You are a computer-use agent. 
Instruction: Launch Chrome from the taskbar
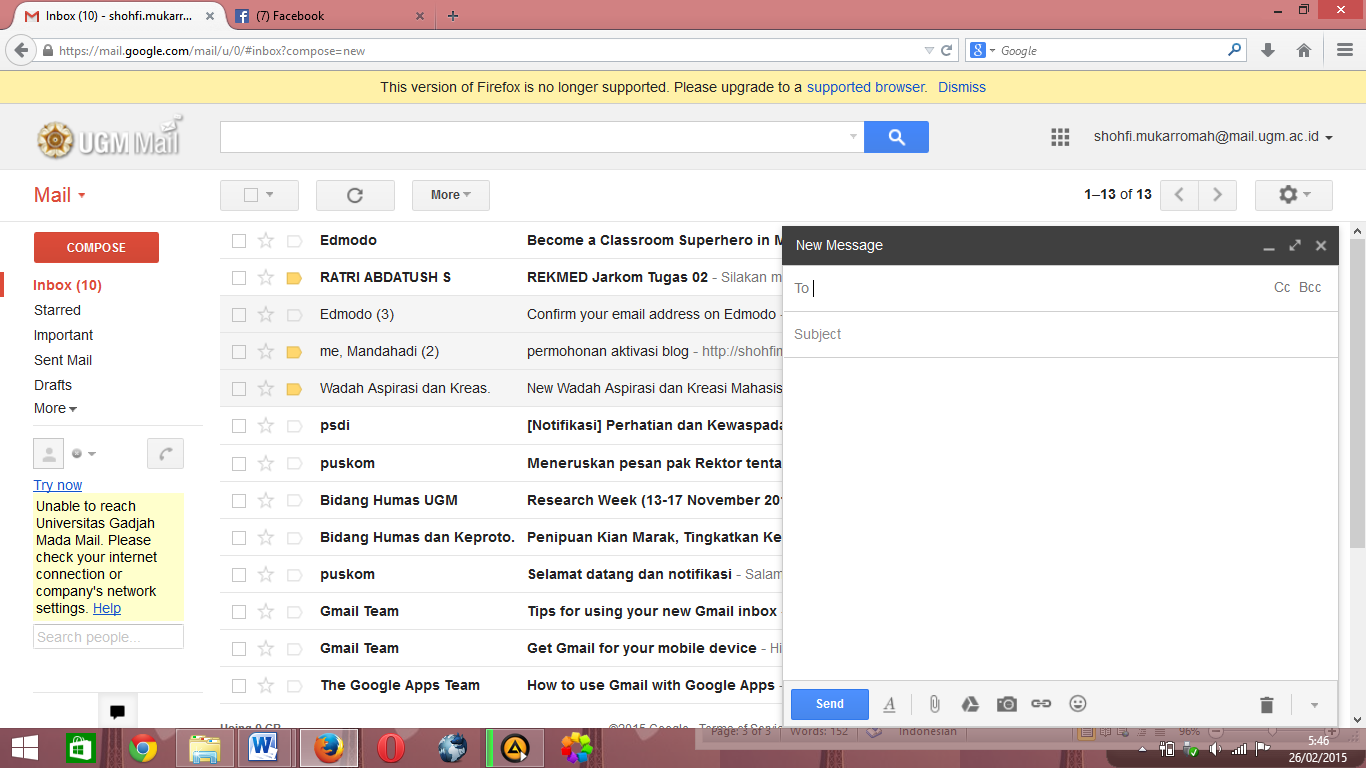[143, 748]
